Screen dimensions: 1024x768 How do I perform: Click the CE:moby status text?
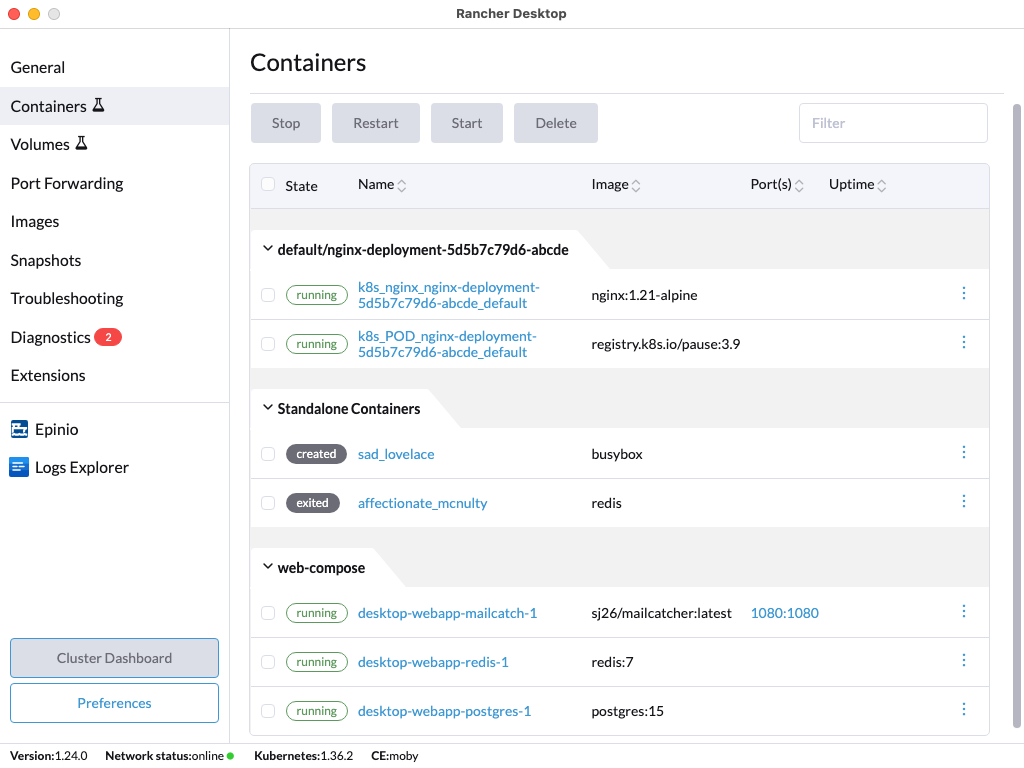pos(394,756)
